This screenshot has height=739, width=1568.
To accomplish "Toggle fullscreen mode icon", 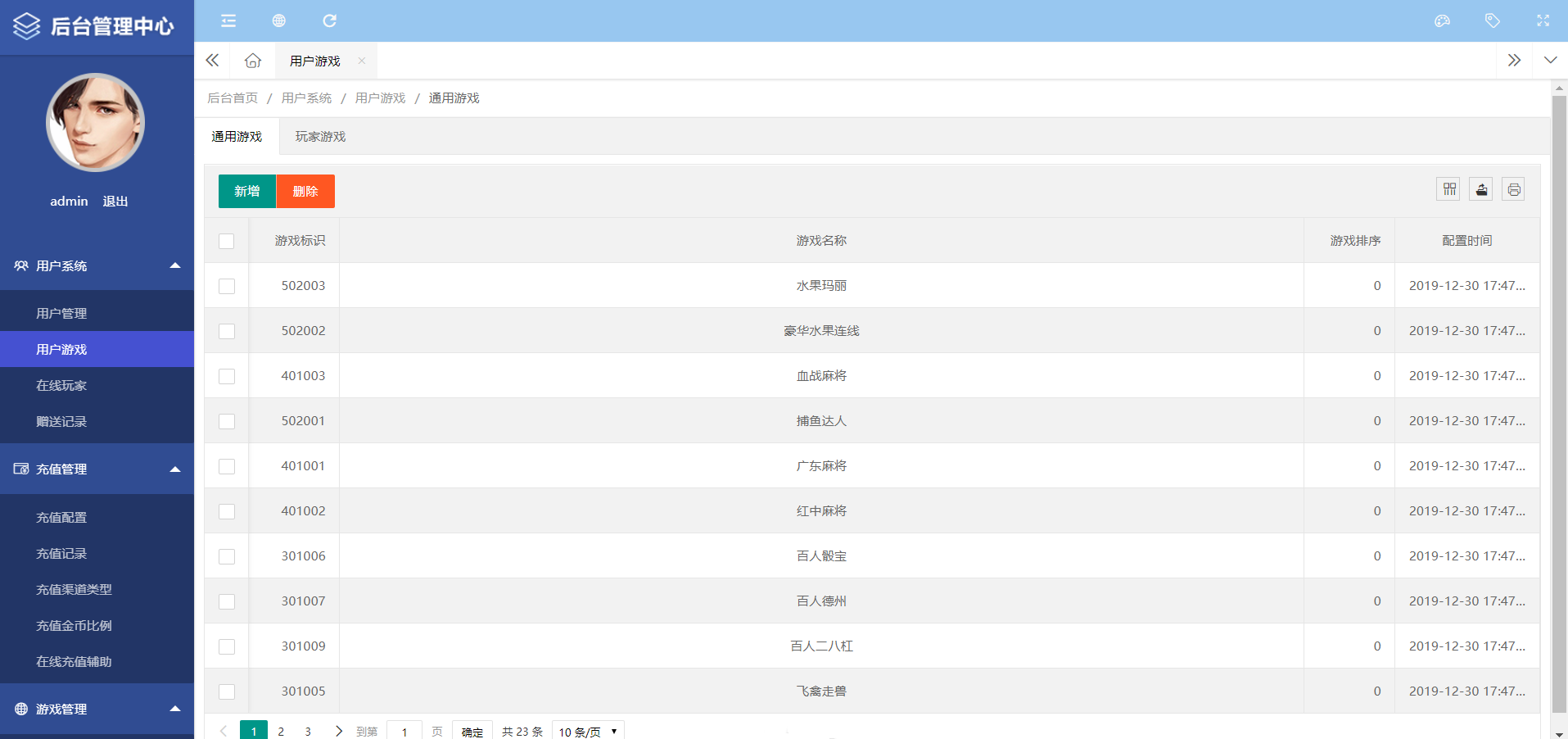I will [x=1543, y=20].
